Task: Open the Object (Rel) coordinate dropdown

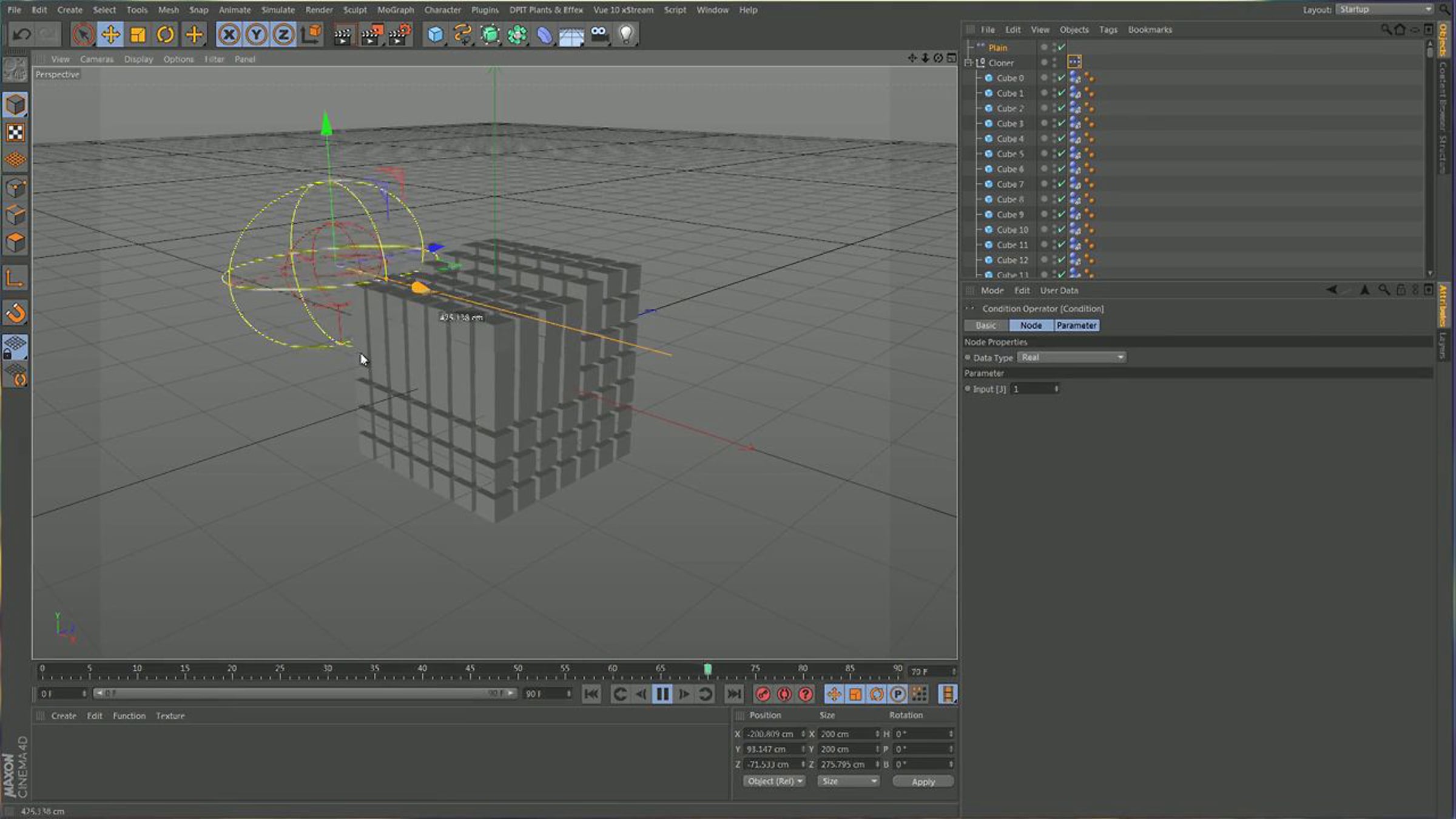Action: click(x=775, y=781)
